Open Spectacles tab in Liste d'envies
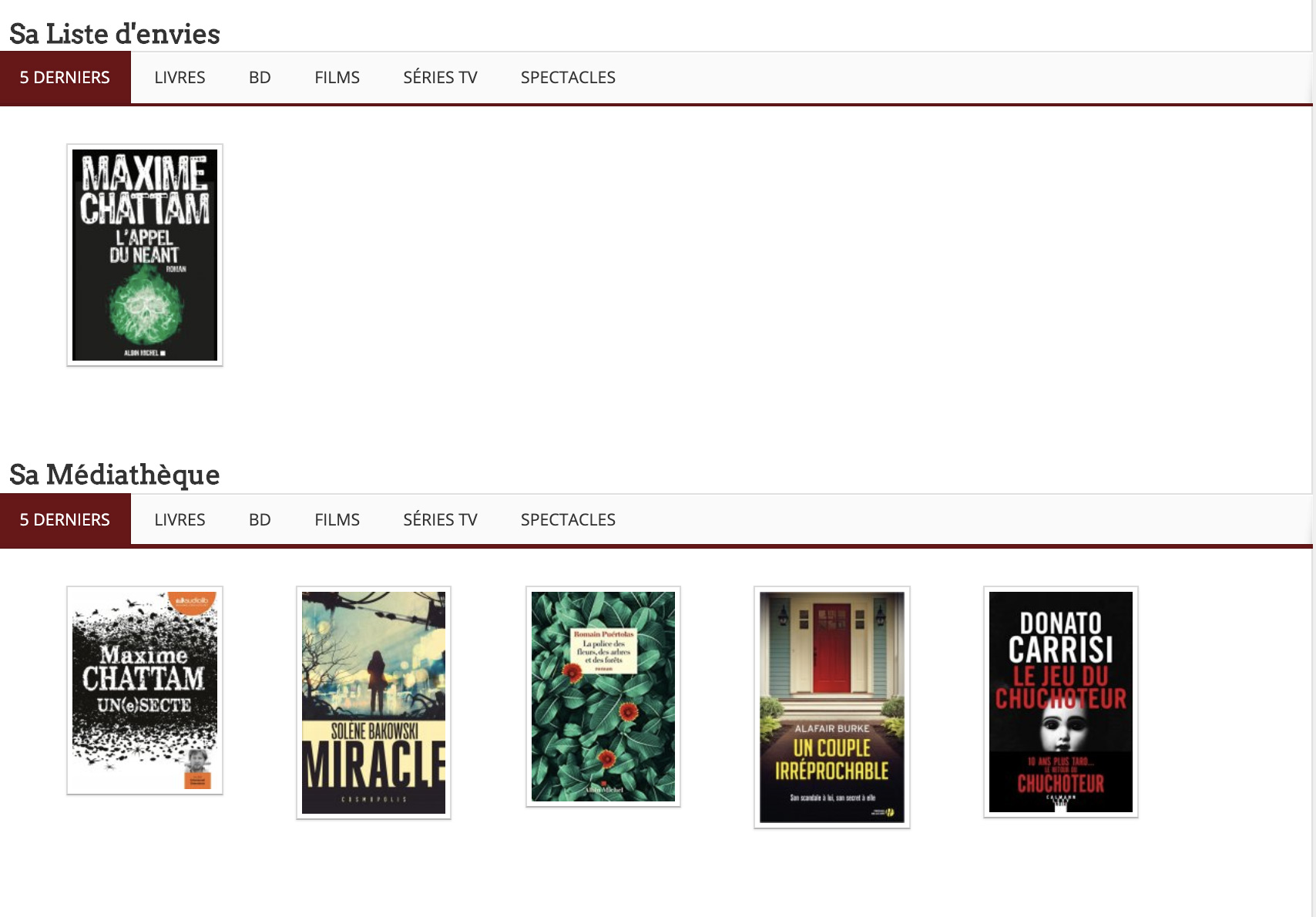Image resolution: width=1316 pixels, height=917 pixels. pyautogui.click(x=568, y=78)
